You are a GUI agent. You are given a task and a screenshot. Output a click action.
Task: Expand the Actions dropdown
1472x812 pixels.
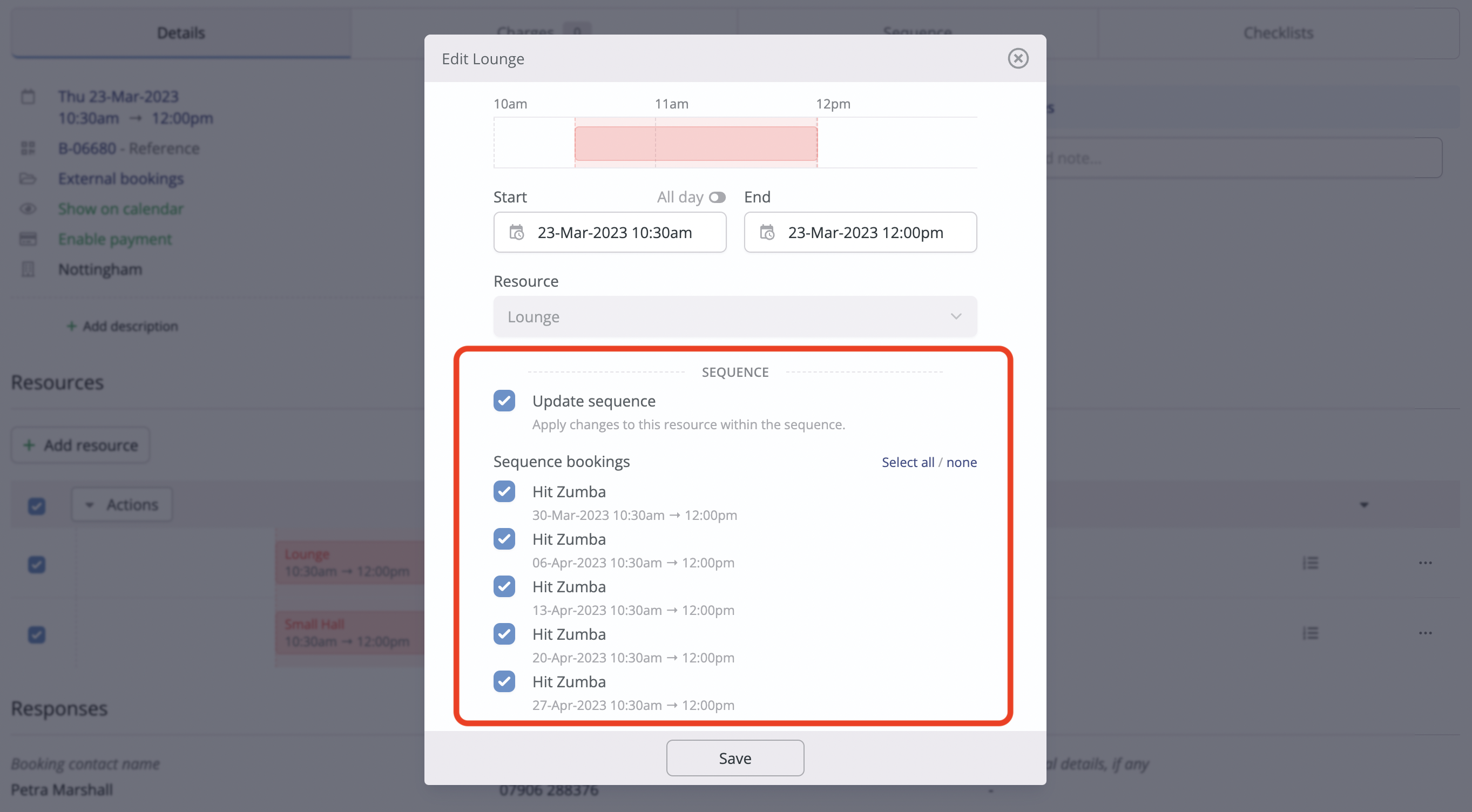[x=121, y=504]
